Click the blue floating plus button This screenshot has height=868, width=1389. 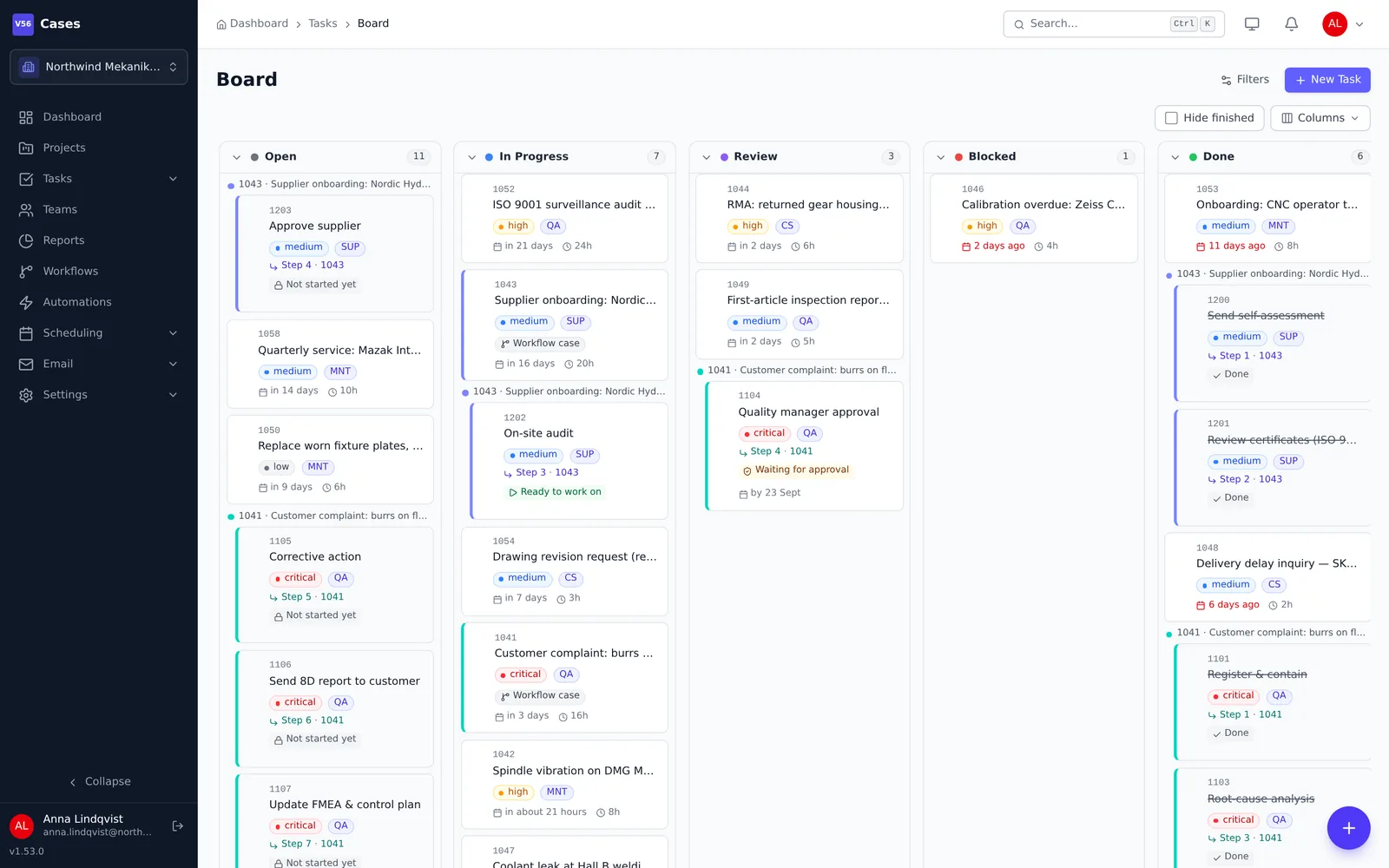(x=1348, y=828)
